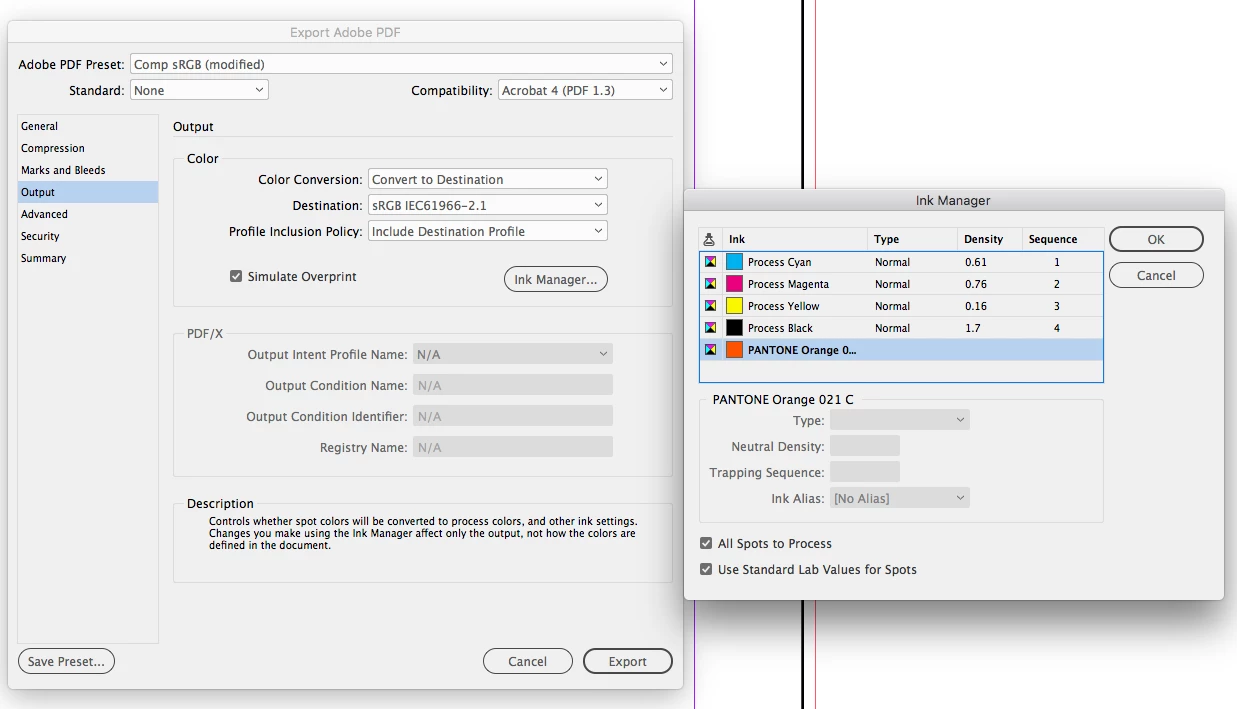Select the Compression section
Viewport: 1237px width, 709px height.
pos(88,148)
